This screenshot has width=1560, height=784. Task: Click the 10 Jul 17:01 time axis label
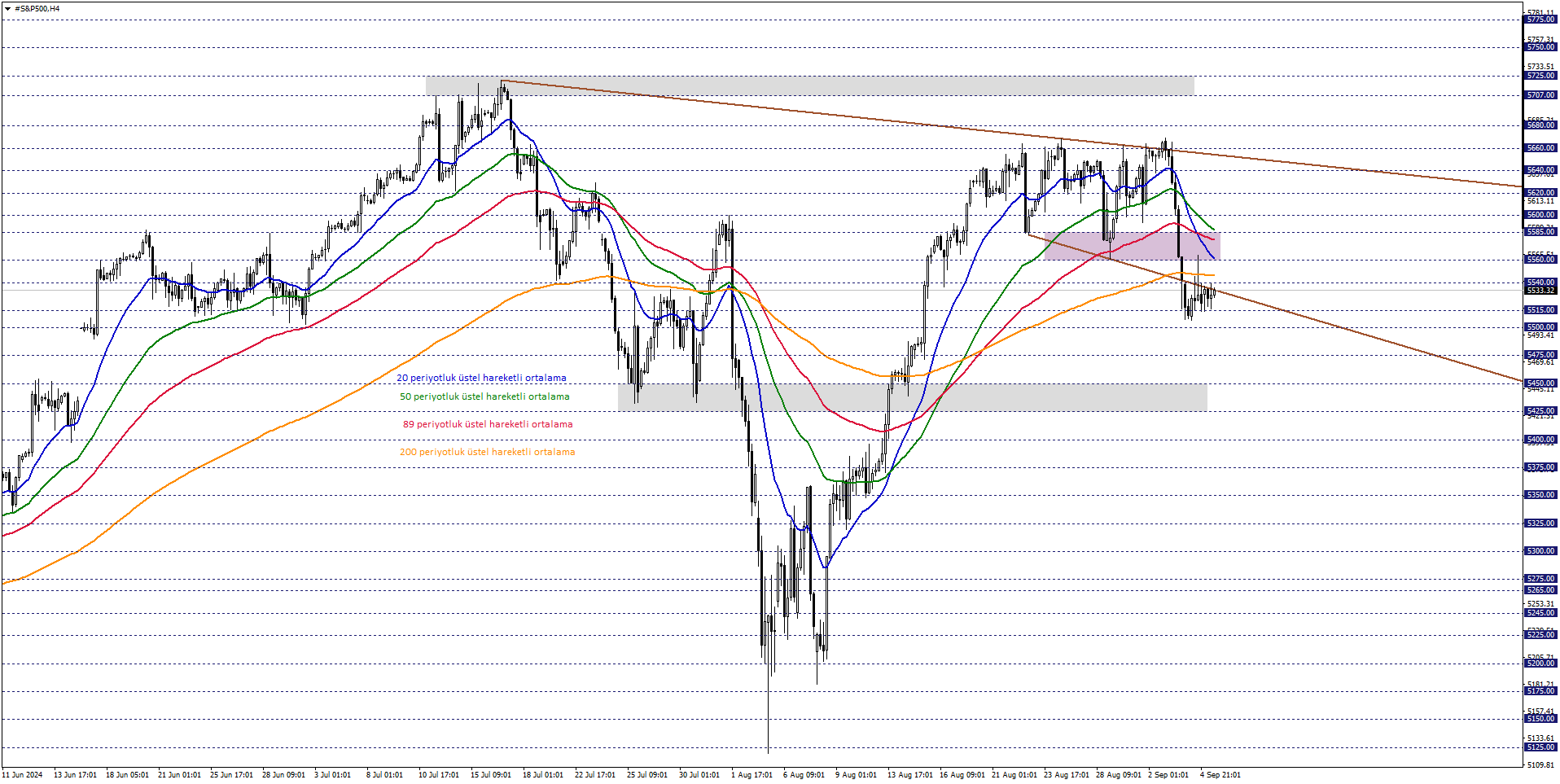[x=439, y=775]
